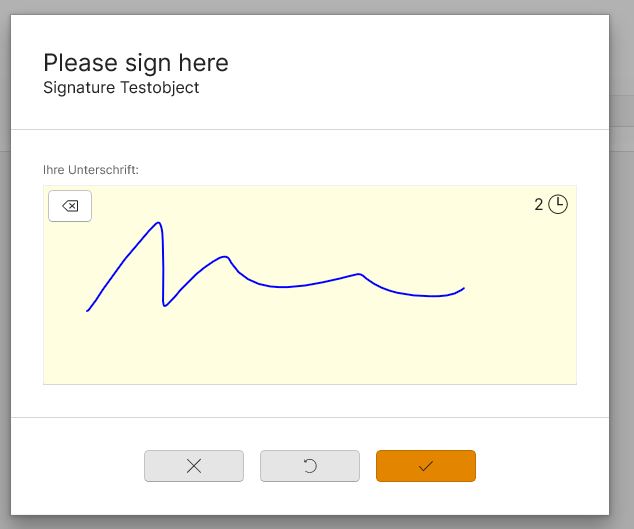Image resolution: width=634 pixels, height=529 pixels.
Task: Click the "Ihre Unterschrift:" label
Action: 91,170
